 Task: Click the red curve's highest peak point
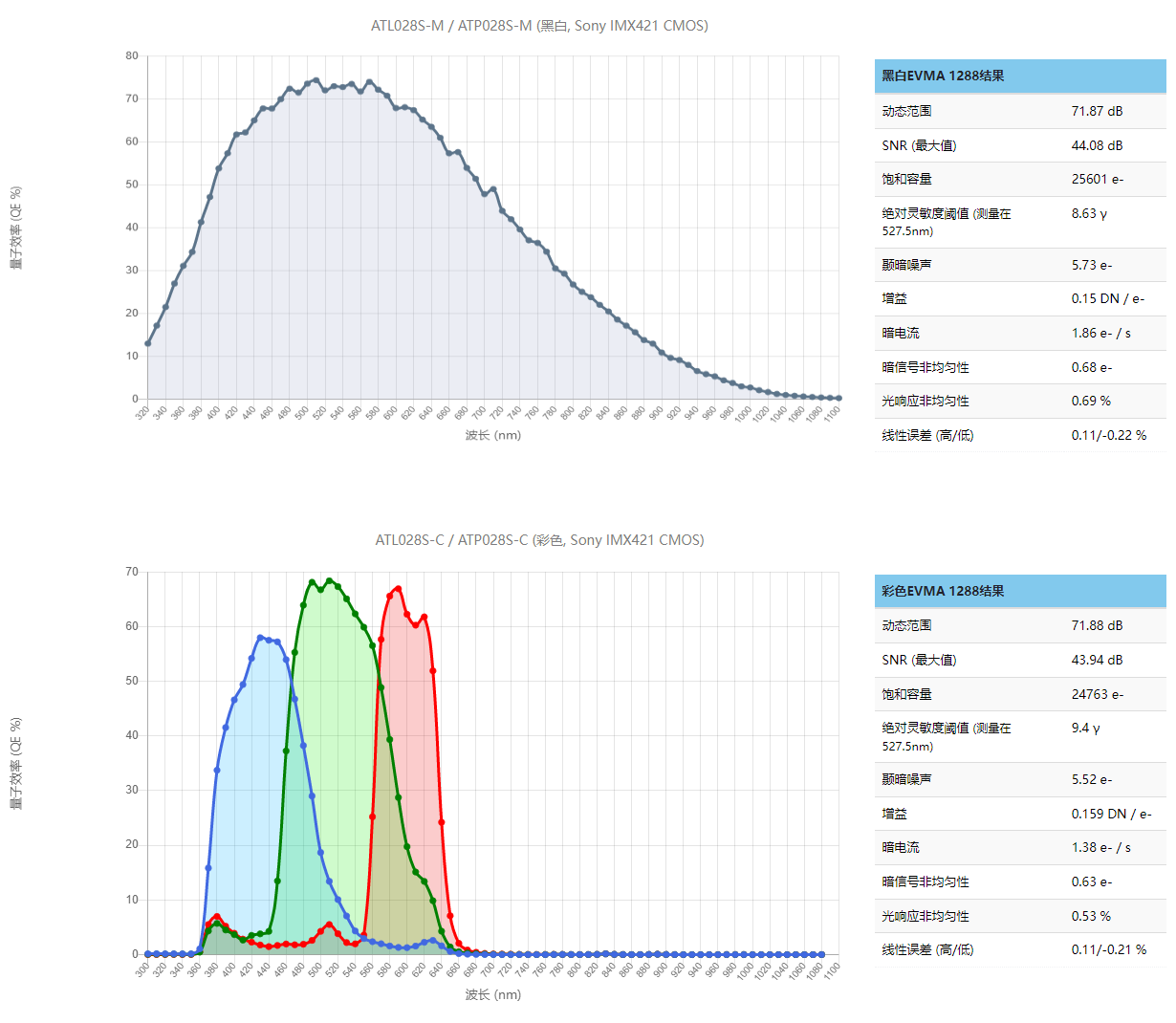pos(398,589)
